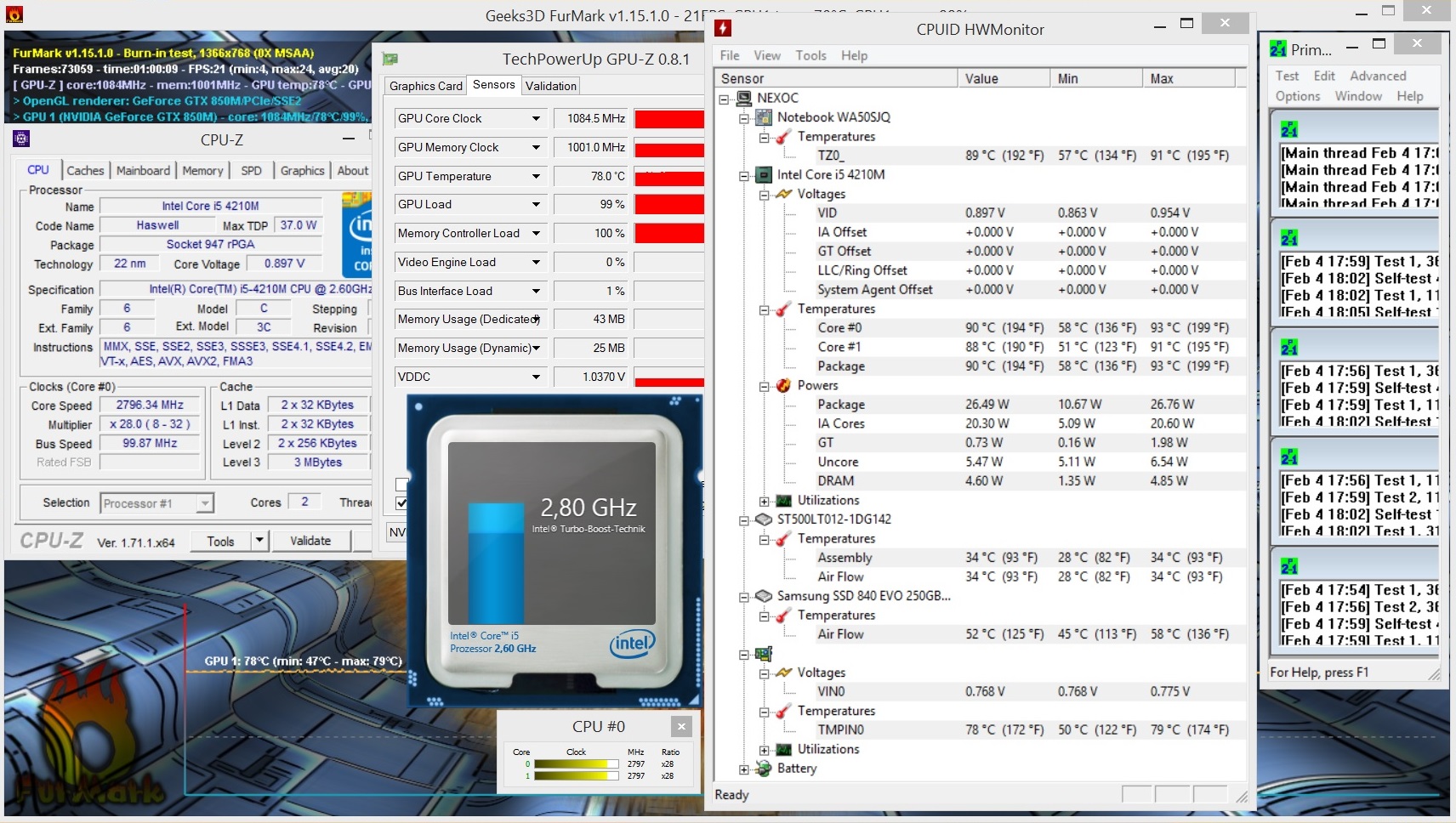Click the CPU-Z title bar app icon
The height and width of the screenshot is (823, 1456).
(22, 139)
